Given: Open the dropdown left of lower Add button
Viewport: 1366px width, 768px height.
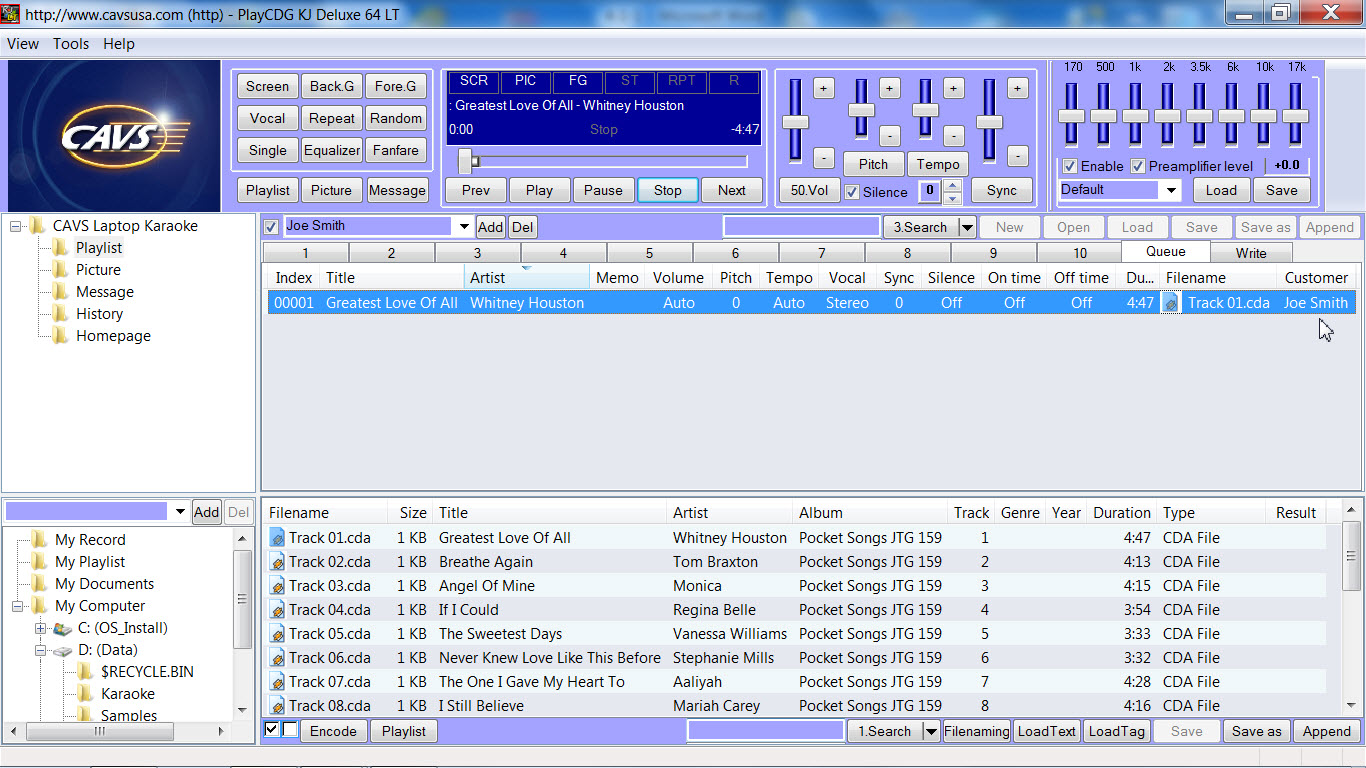Looking at the screenshot, I should click(x=180, y=512).
